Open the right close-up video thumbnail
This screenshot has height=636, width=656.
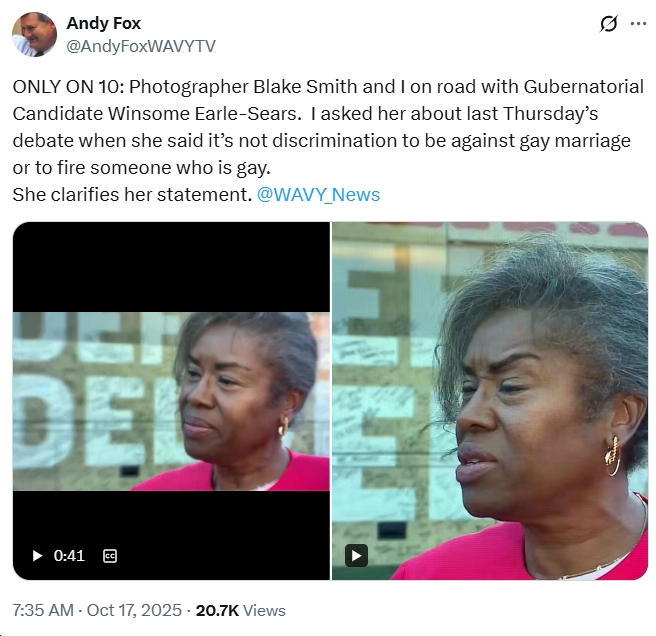click(x=490, y=401)
